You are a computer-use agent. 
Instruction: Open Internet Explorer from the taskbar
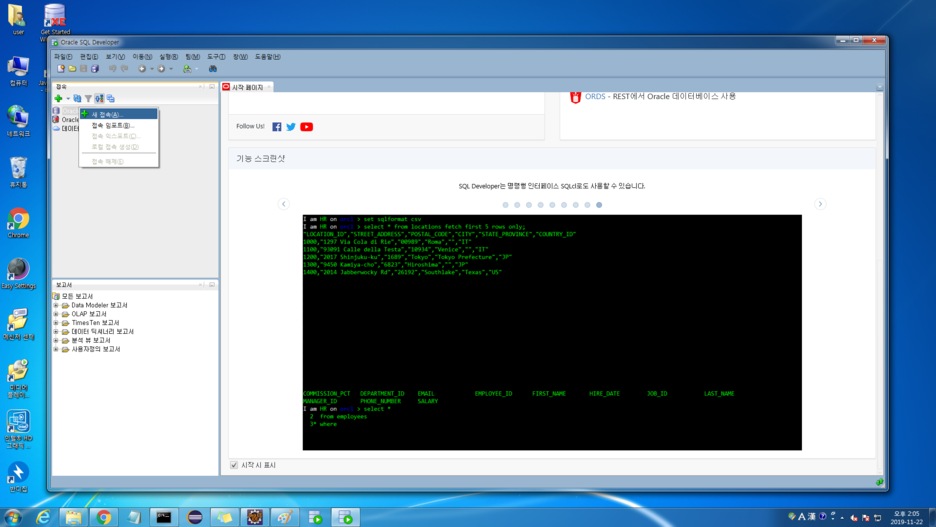click(x=43, y=517)
